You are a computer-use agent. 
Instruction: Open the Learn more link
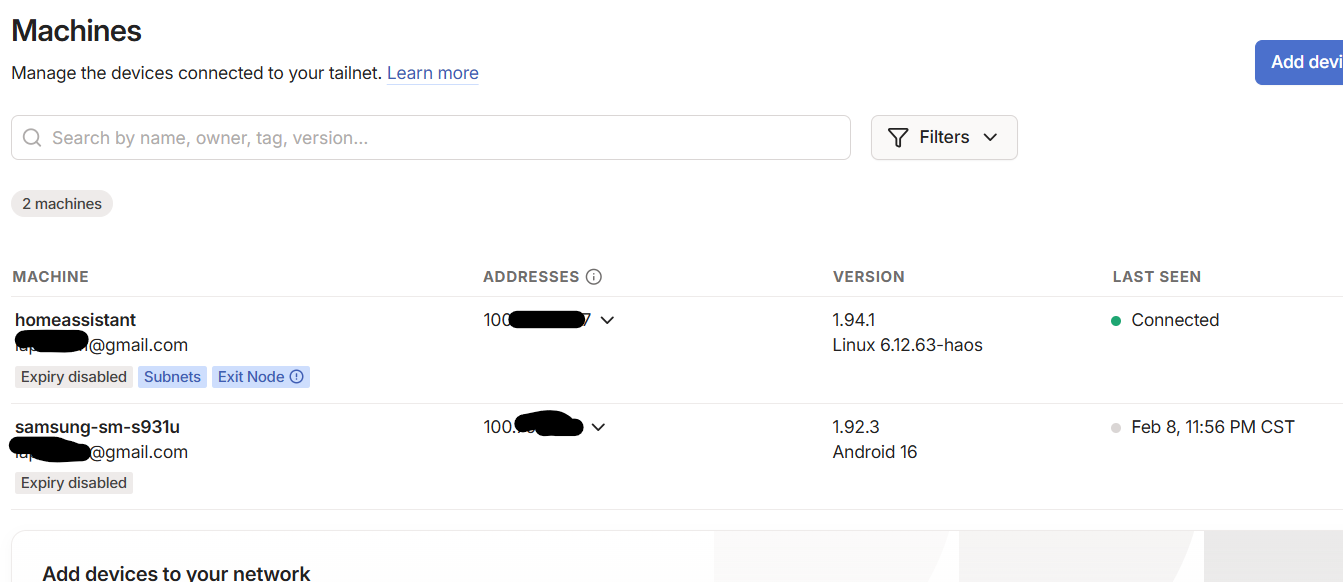click(x=432, y=73)
